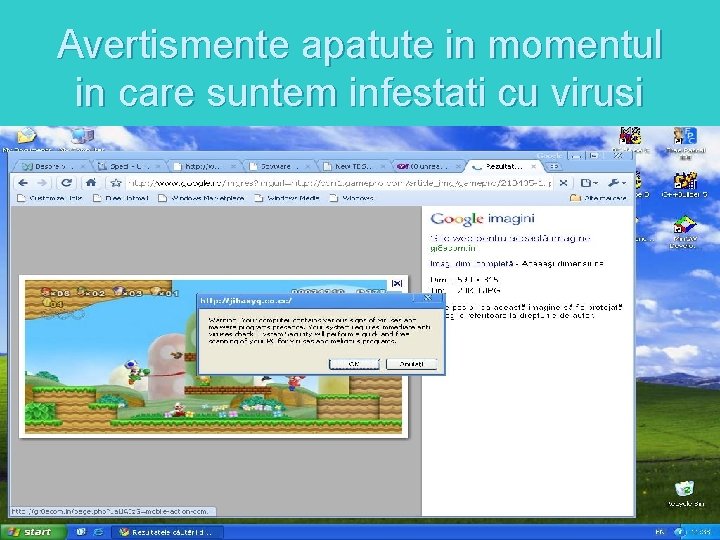This screenshot has width=720, height=540.
Task: Open the Free Pascal desktop icon
Action: [685, 141]
